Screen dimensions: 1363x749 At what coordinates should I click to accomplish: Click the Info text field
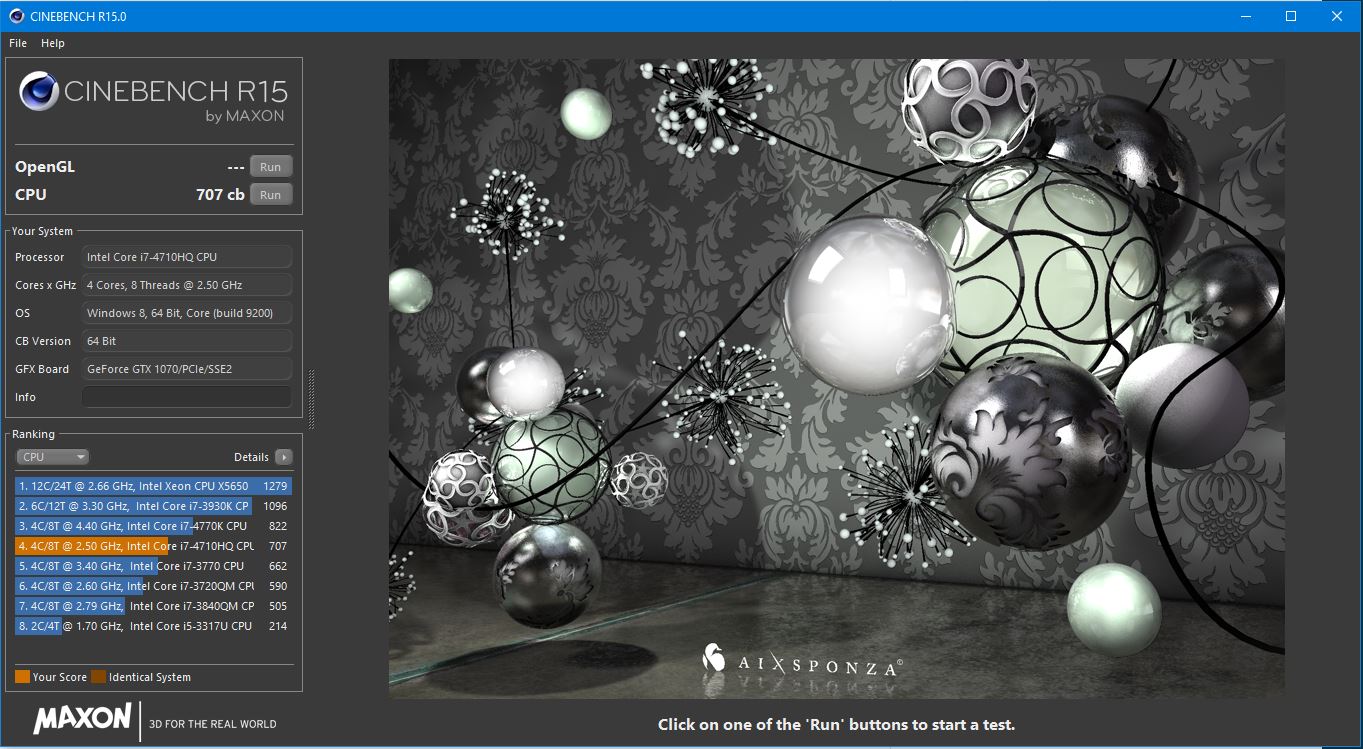click(187, 397)
